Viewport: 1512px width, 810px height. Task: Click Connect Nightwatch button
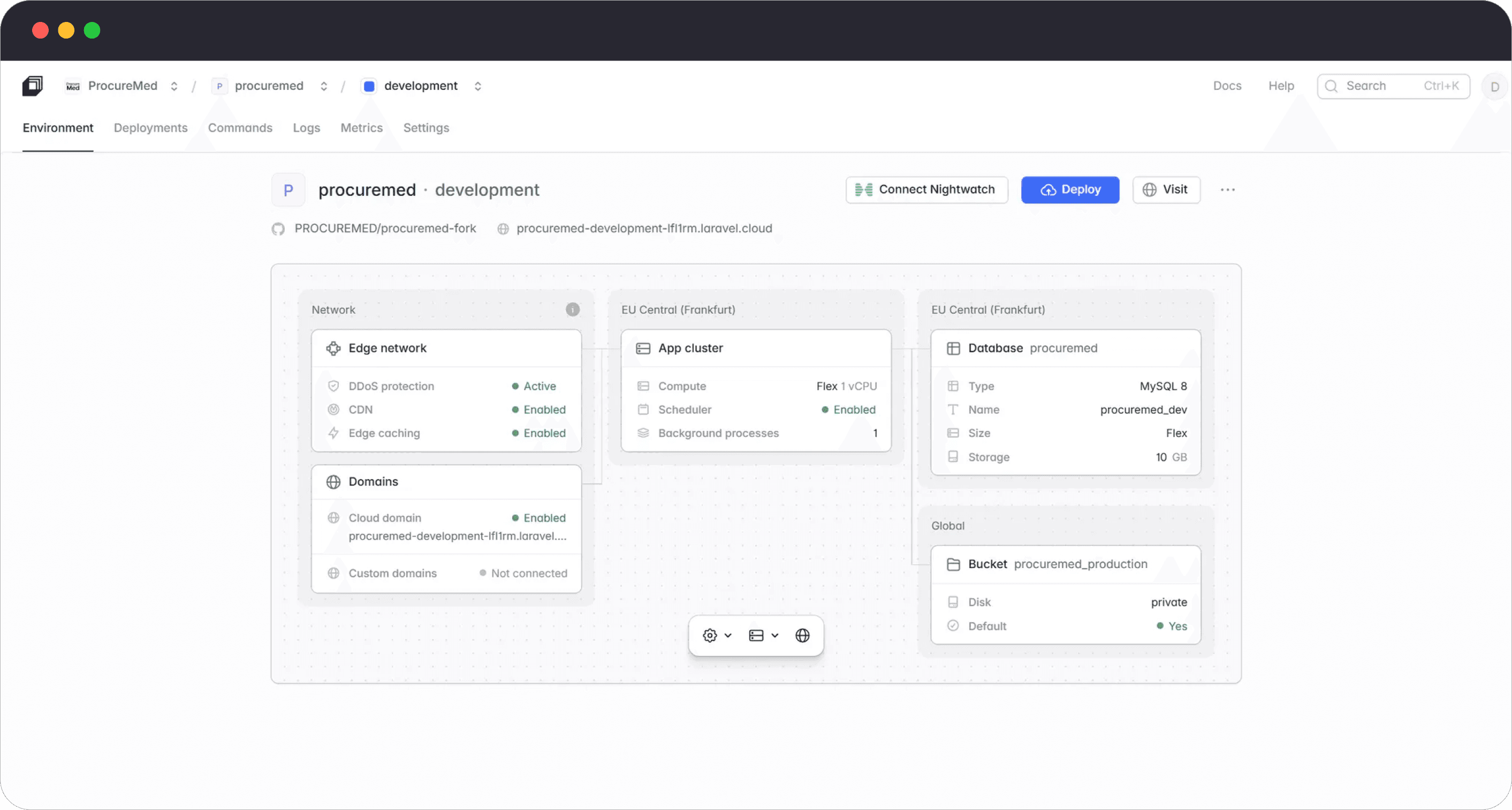click(x=926, y=190)
